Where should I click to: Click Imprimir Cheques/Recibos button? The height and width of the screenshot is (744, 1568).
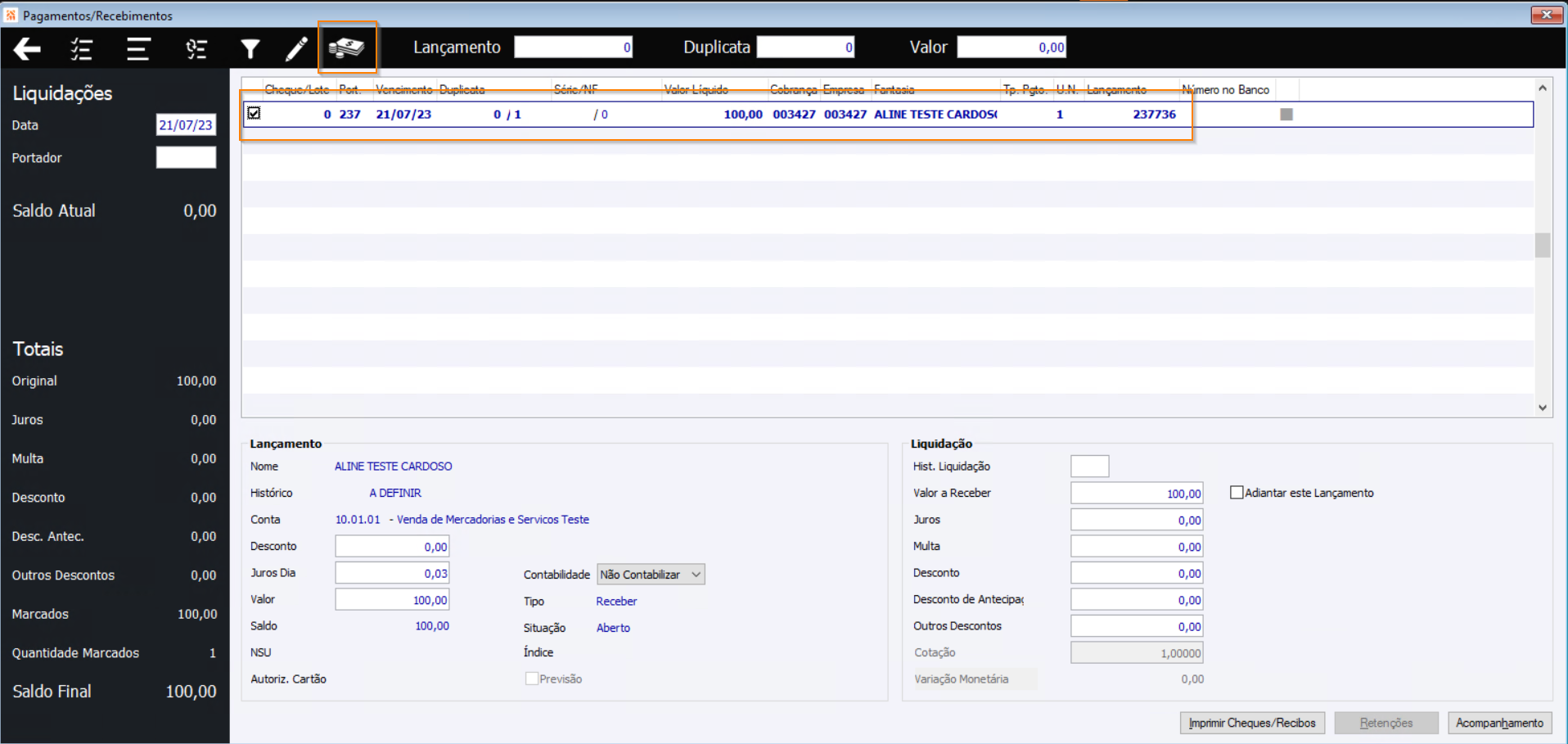[x=1252, y=723]
